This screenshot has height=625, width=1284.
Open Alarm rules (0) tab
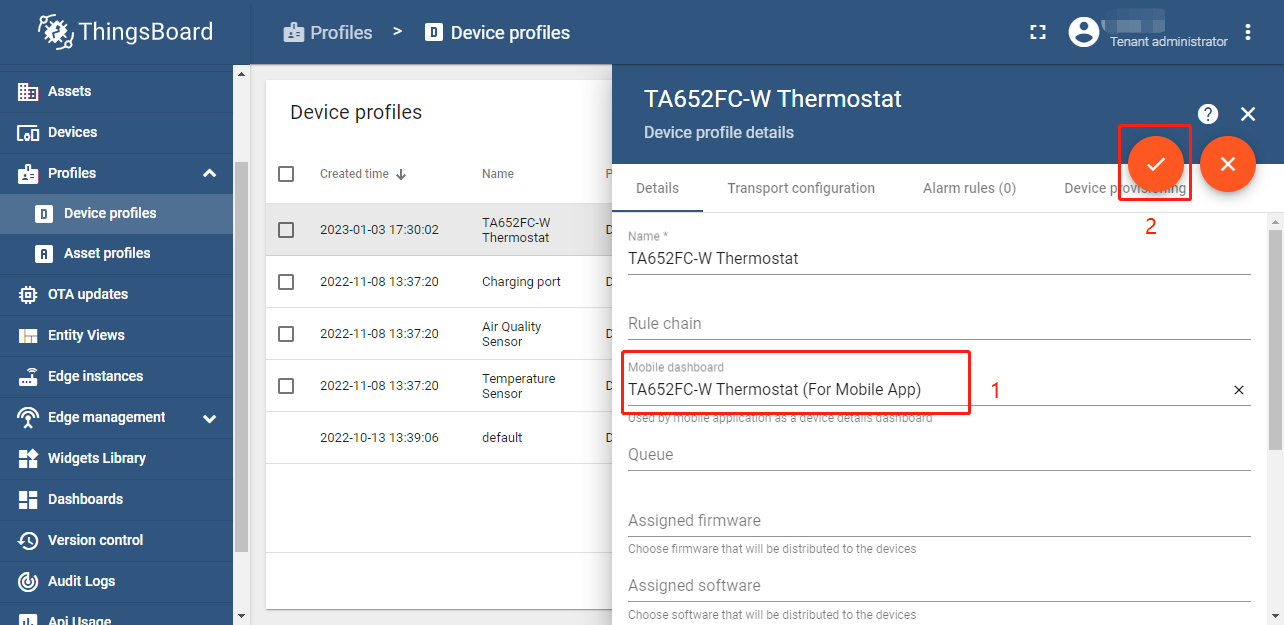pos(969,188)
